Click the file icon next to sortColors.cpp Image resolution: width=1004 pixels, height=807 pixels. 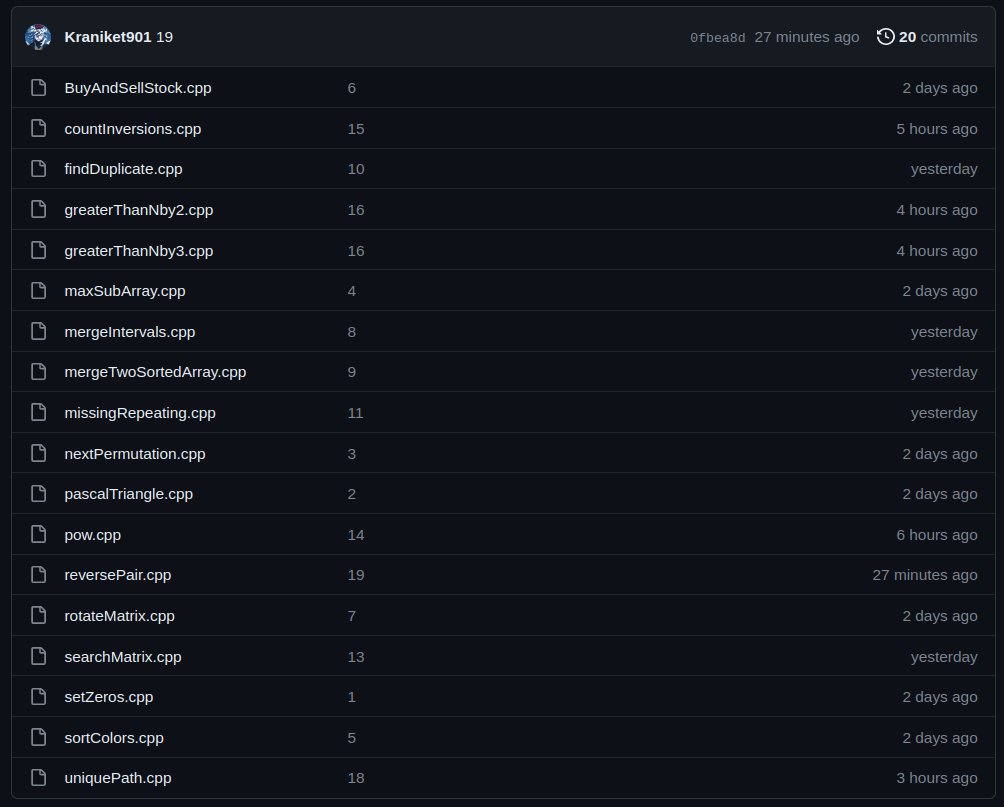pos(38,737)
